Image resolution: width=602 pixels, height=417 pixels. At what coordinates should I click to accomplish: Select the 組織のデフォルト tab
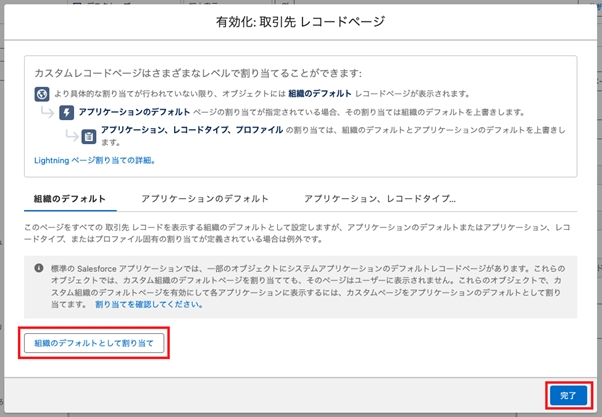click(70, 199)
